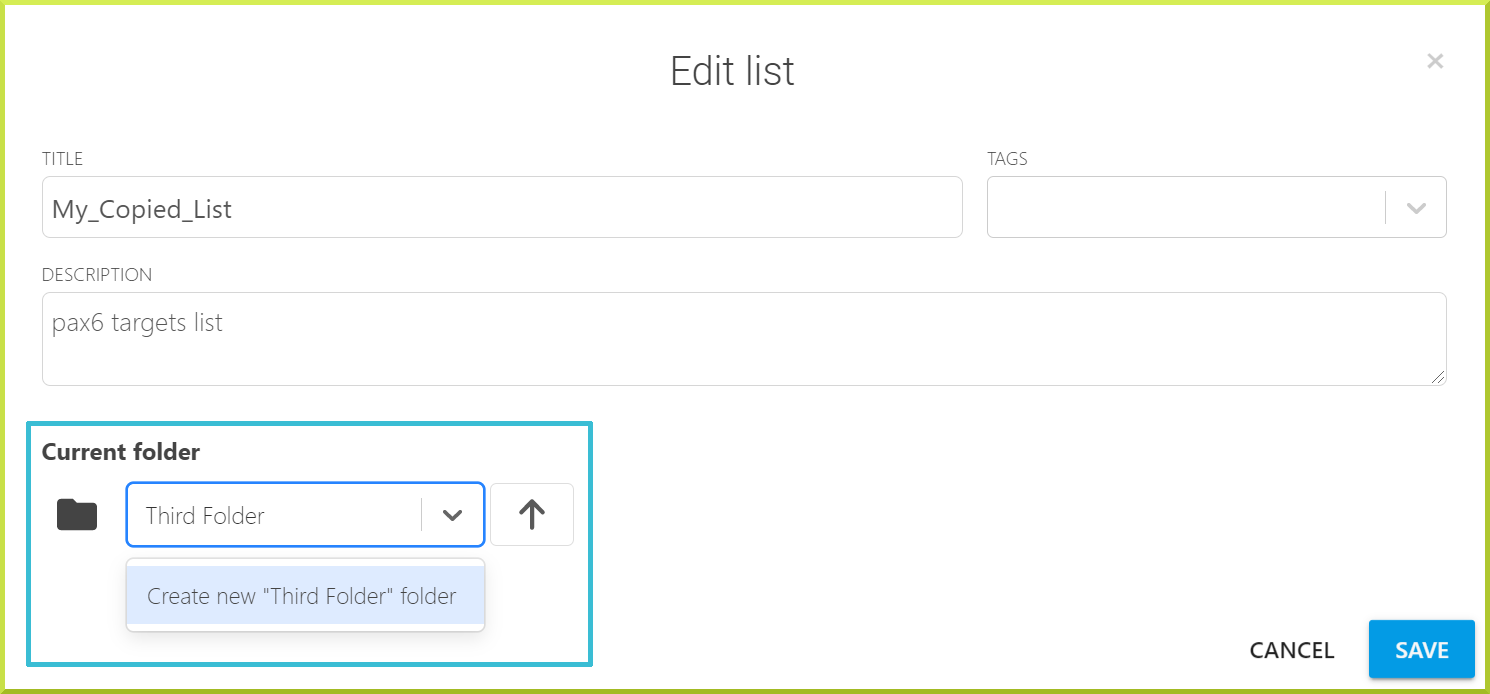
Task: Close the Edit list dialog with X
Action: [1435, 61]
